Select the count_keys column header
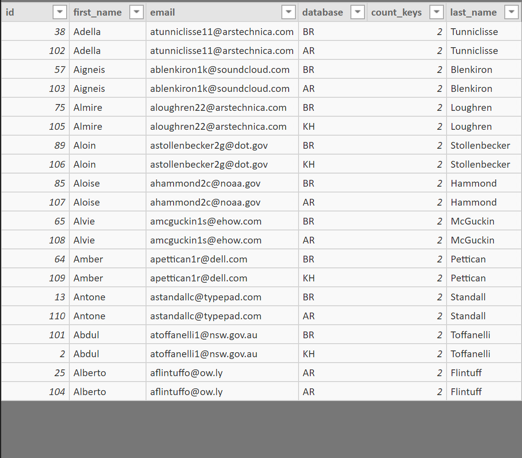This screenshot has height=458, width=522. tap(406, 12)
